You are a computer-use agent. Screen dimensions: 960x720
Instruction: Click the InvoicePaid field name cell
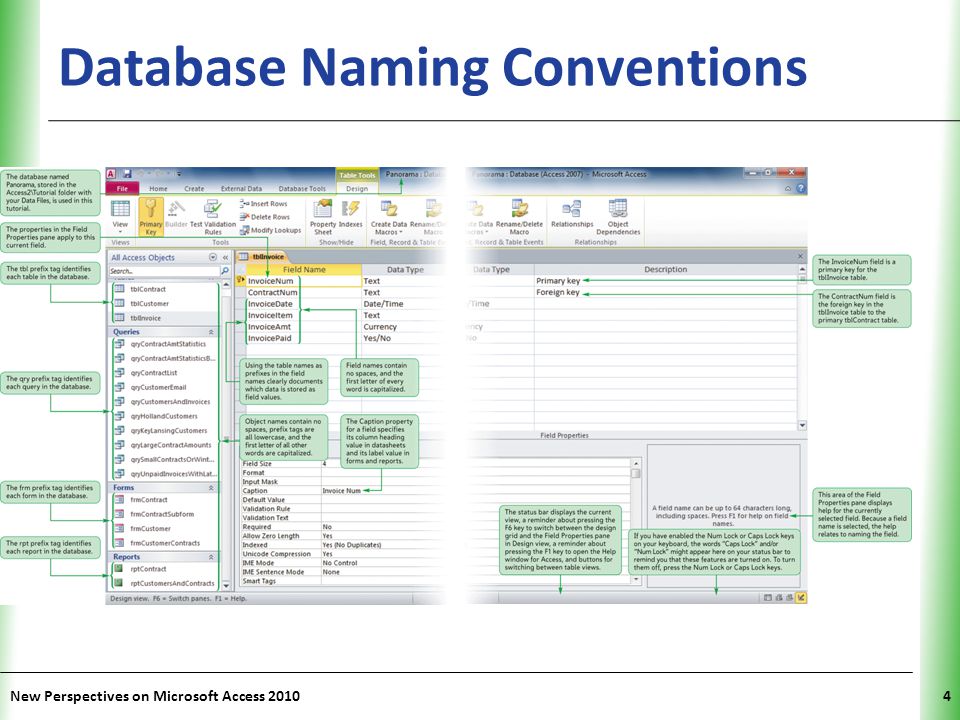303,338
